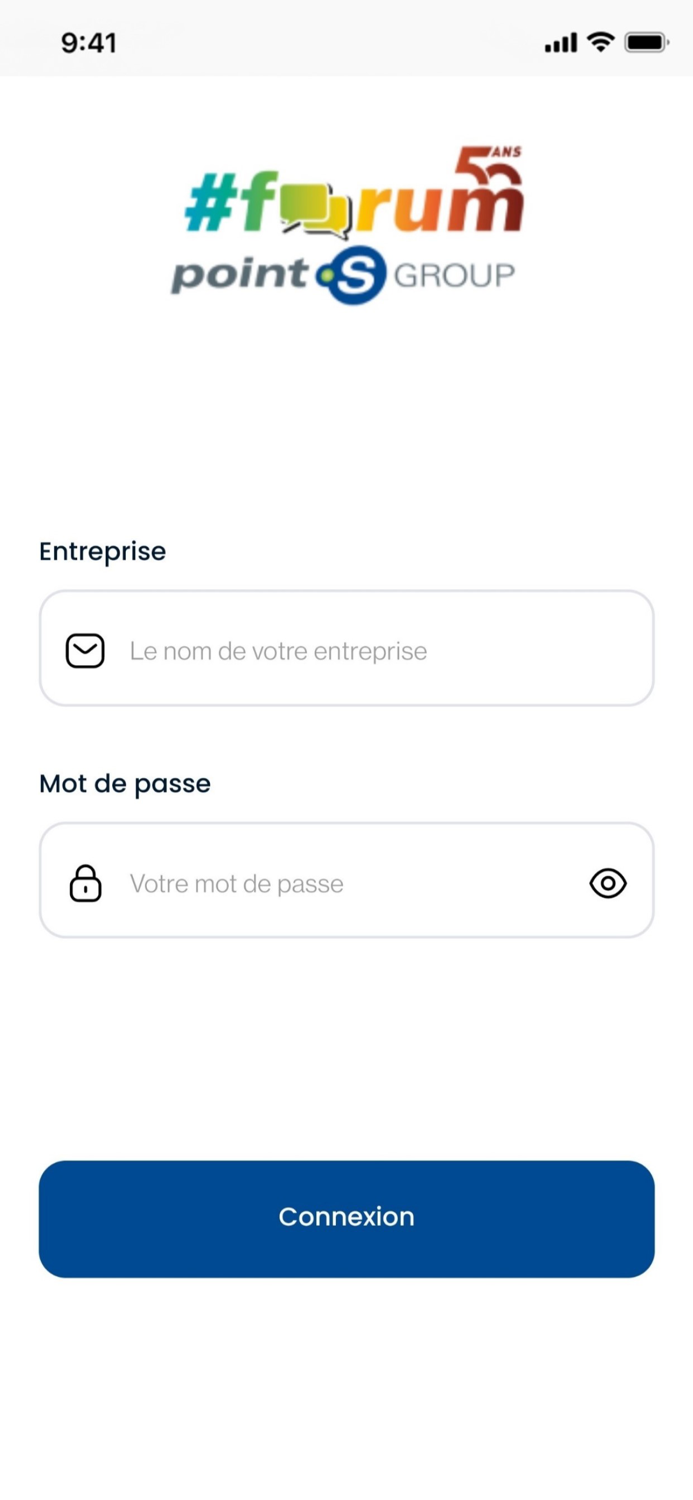Tap the chat bubbles in the forum logo
Viewport: 693px width, 1500px height.
[314, 213]
